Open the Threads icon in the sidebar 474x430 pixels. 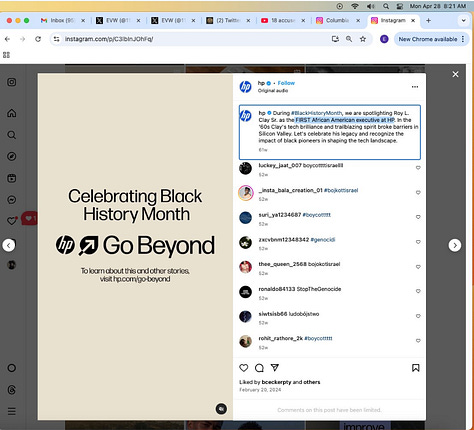(12, 390)
